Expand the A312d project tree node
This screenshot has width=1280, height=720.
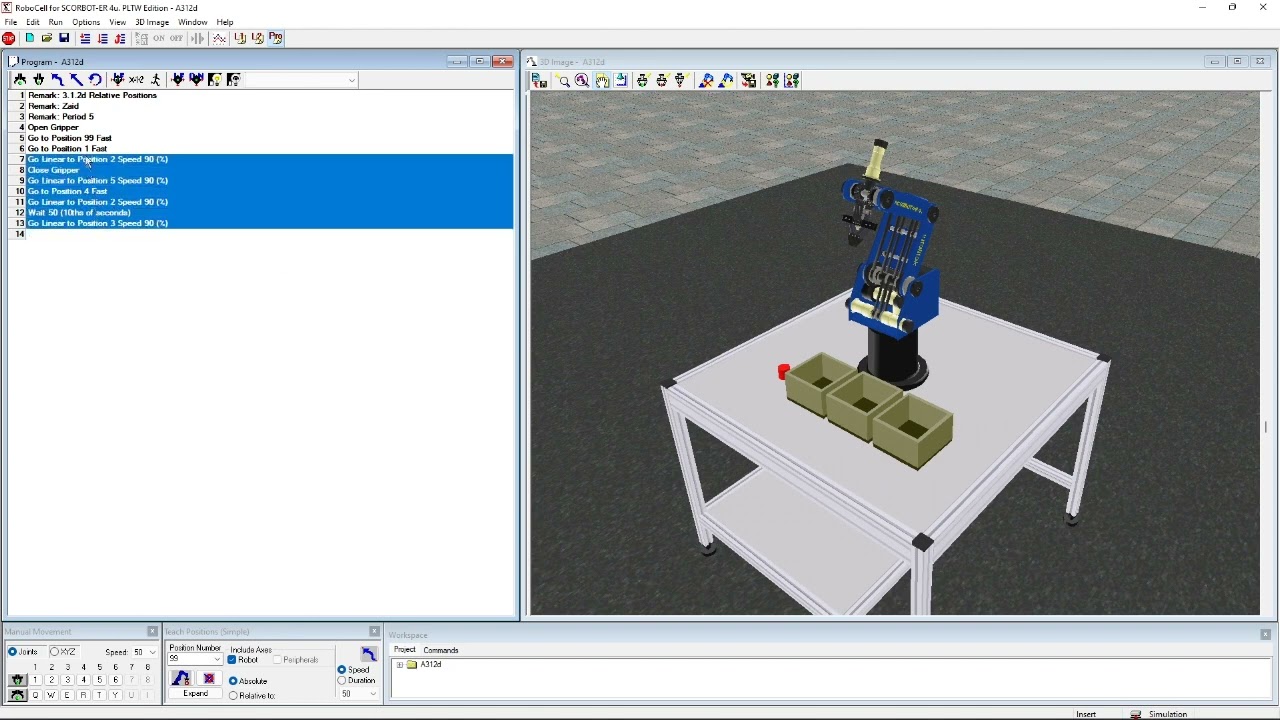[x=399, y=665]
